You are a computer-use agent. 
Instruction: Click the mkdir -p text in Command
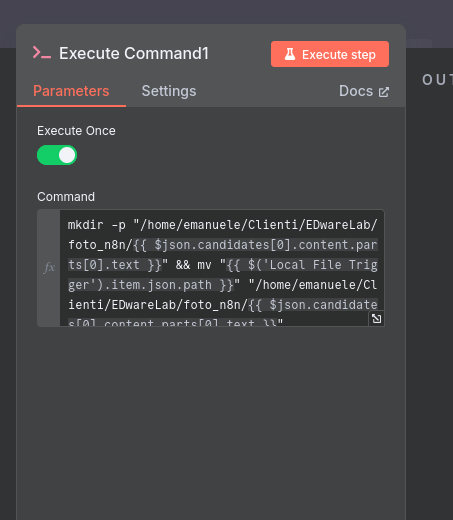97,225
